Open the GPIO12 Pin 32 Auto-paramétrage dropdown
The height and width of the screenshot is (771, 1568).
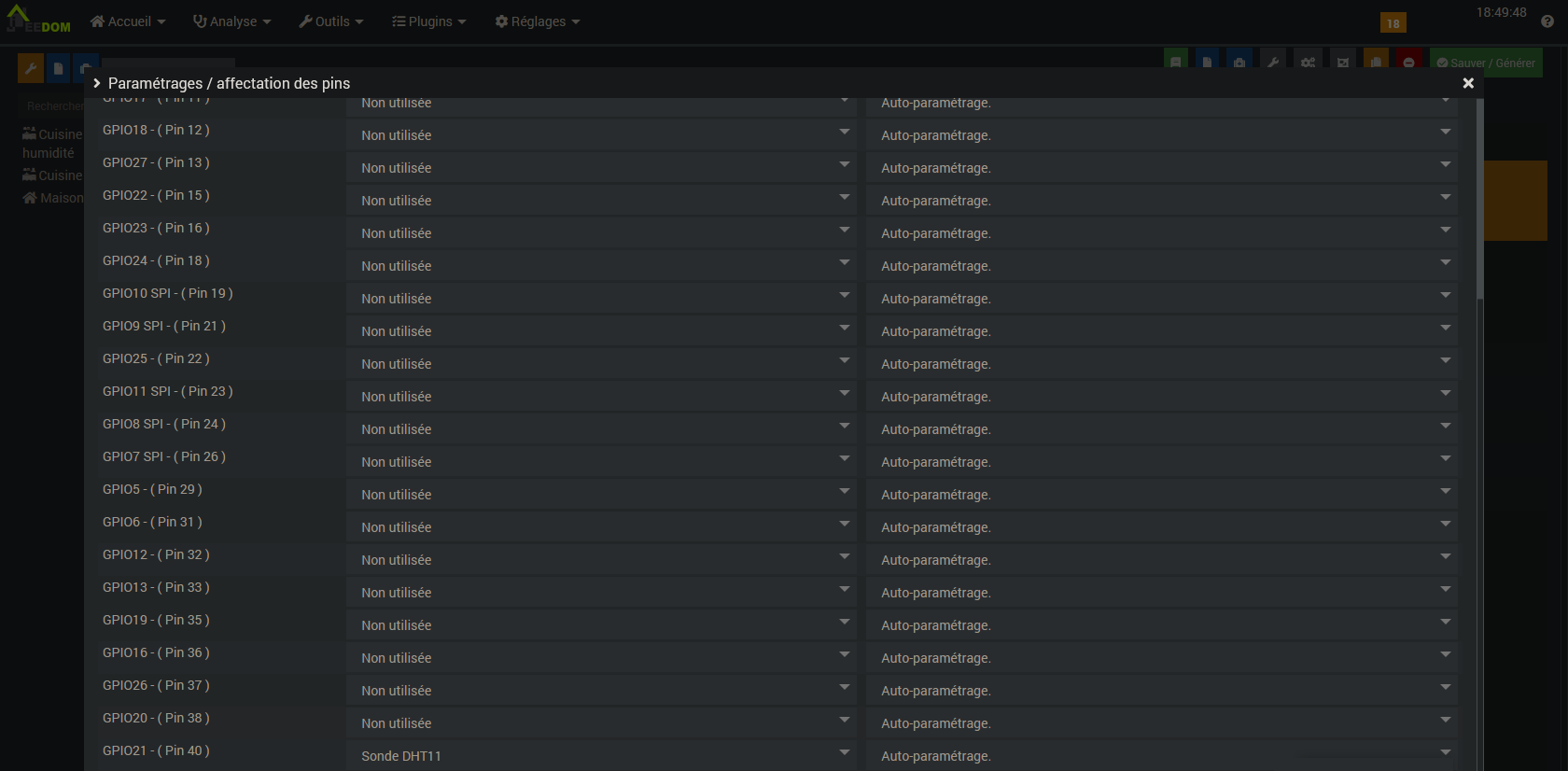[1162, 560]
